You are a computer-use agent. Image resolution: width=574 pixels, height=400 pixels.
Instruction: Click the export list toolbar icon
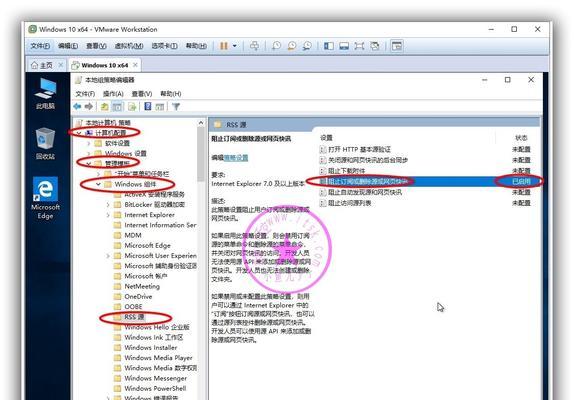click(x=132, y=106)
